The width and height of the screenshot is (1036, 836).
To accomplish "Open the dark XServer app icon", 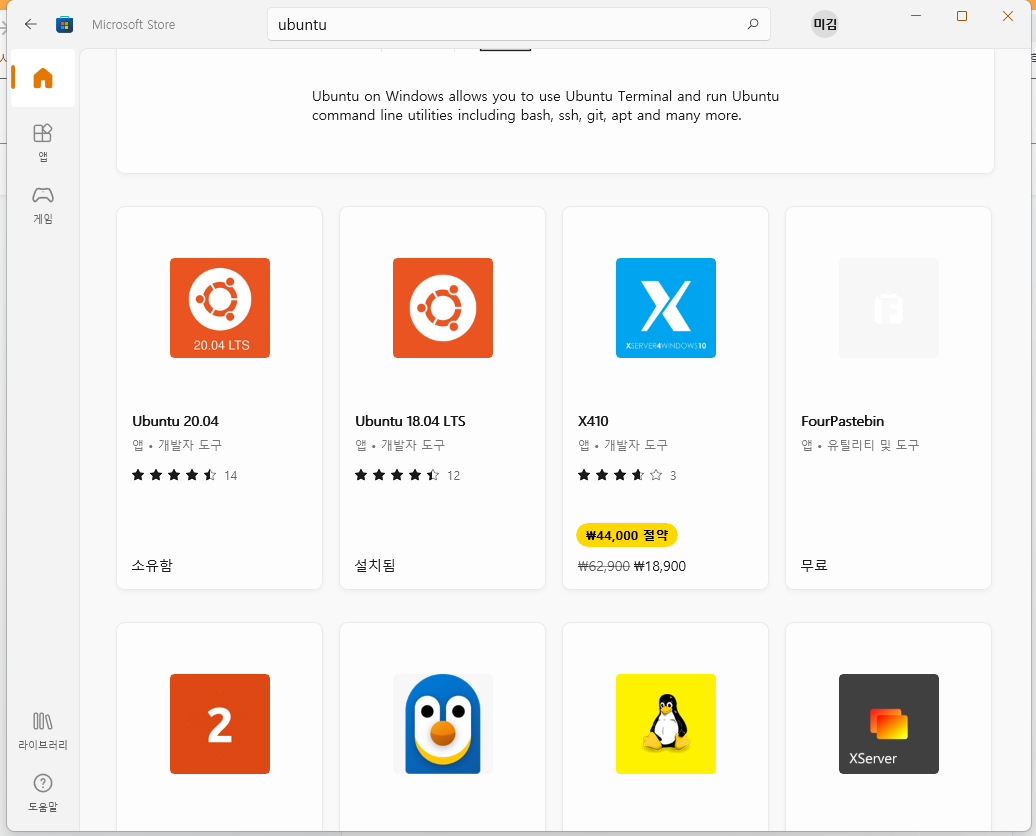I will [889, 724].
